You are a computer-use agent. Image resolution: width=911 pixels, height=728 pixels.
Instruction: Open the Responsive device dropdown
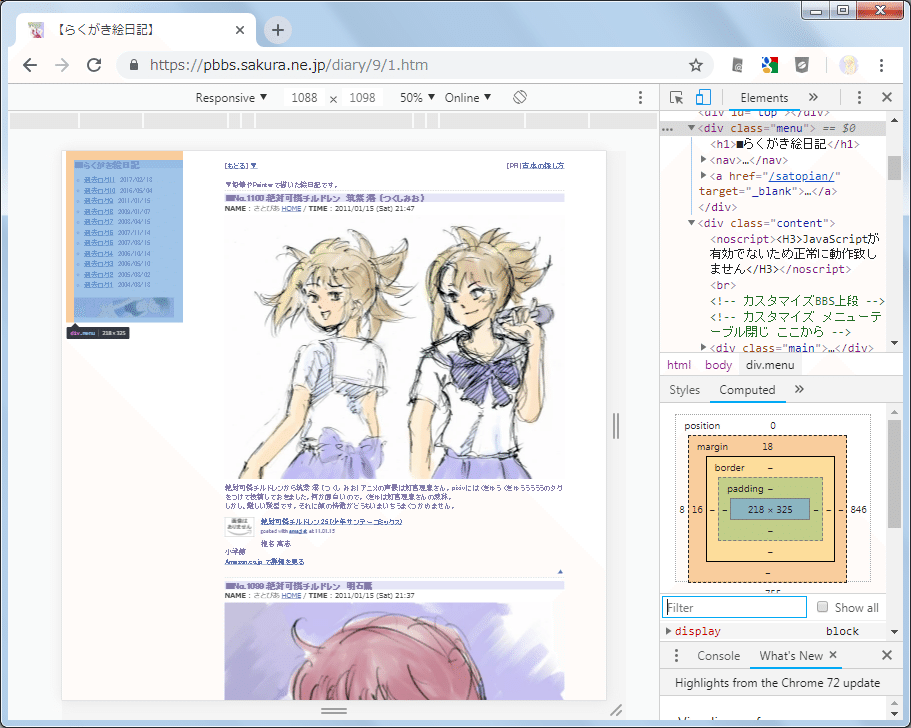tap(231, 98)
